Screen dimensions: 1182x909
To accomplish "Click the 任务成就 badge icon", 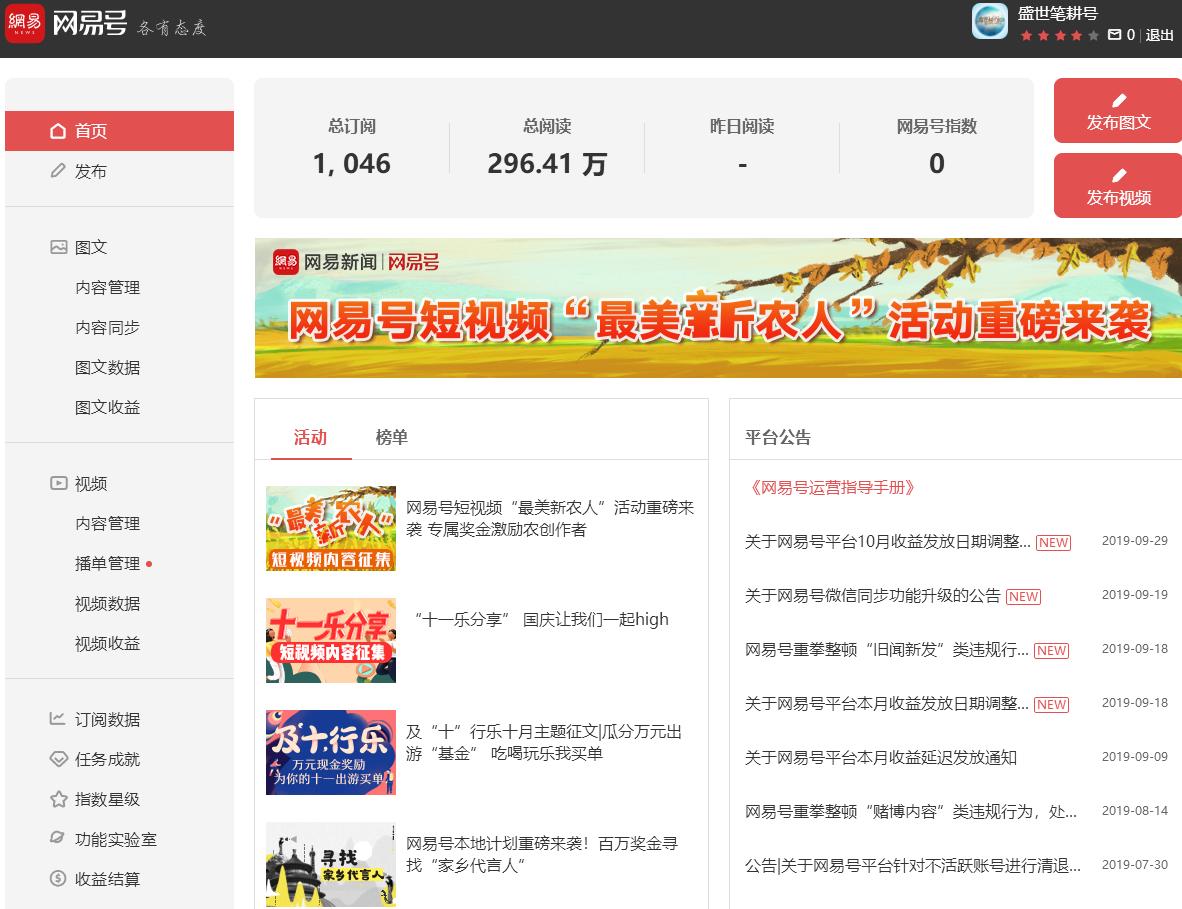I will [x=58, y=759].
